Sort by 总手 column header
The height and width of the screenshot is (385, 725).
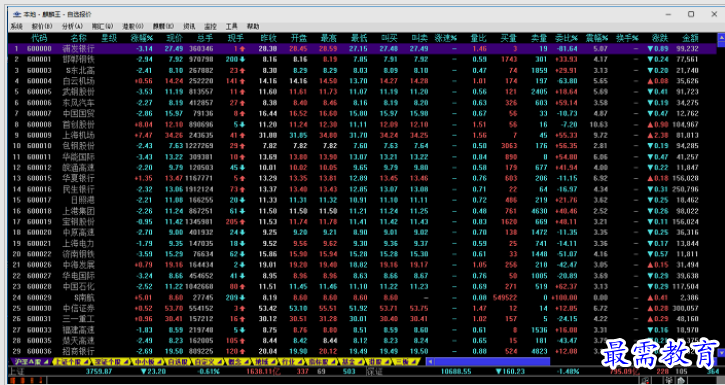[204, 38]
